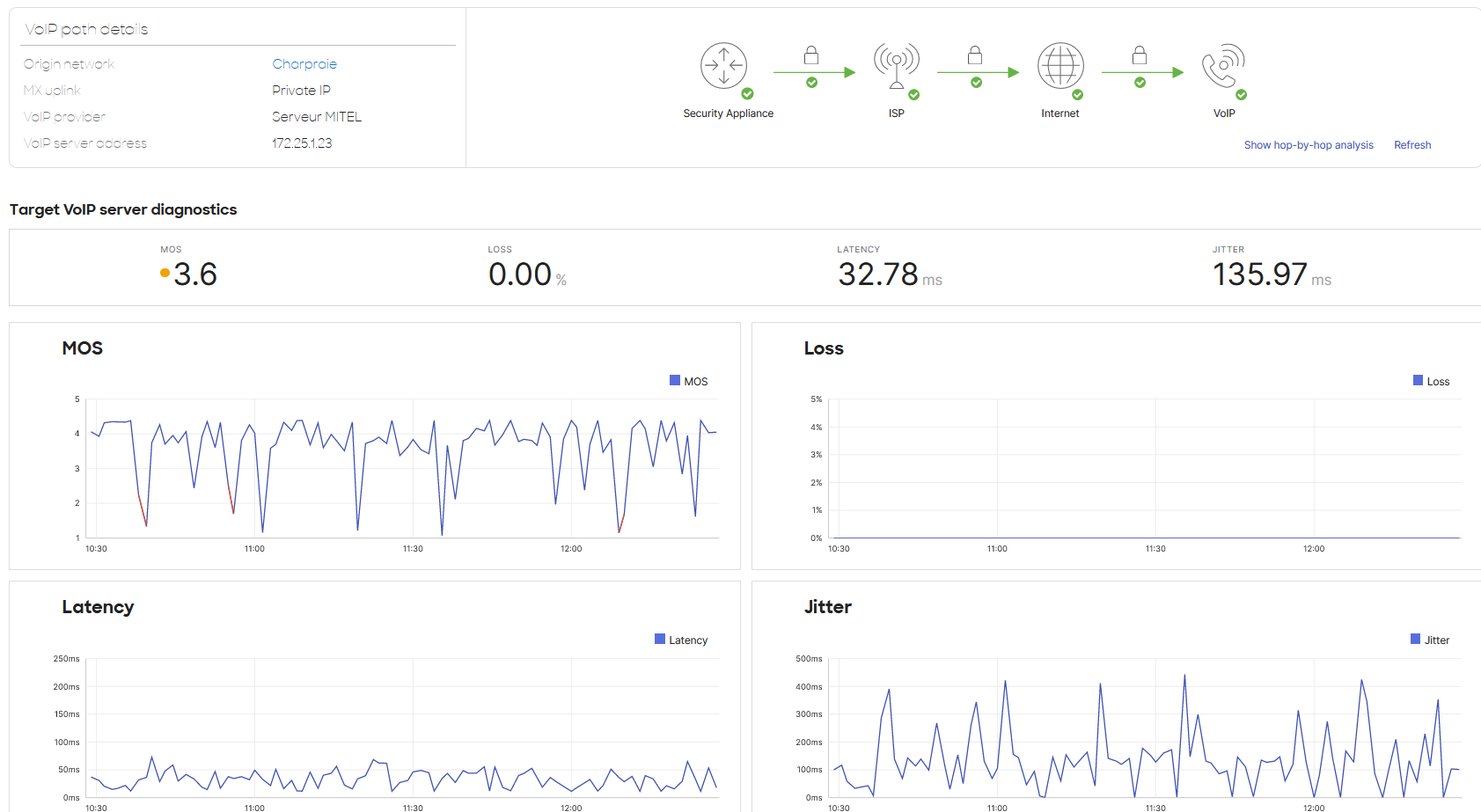Click the orange status dot next to MOS score
Screen dimensions: 1481x812
click(164, 273)
